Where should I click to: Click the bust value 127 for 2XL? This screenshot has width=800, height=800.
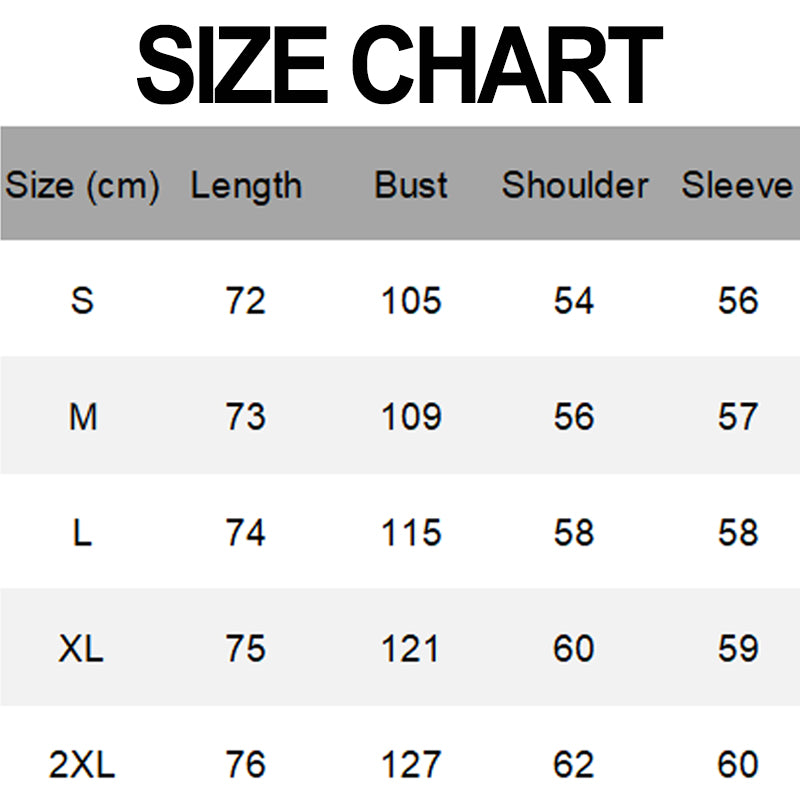click(411, 765)
